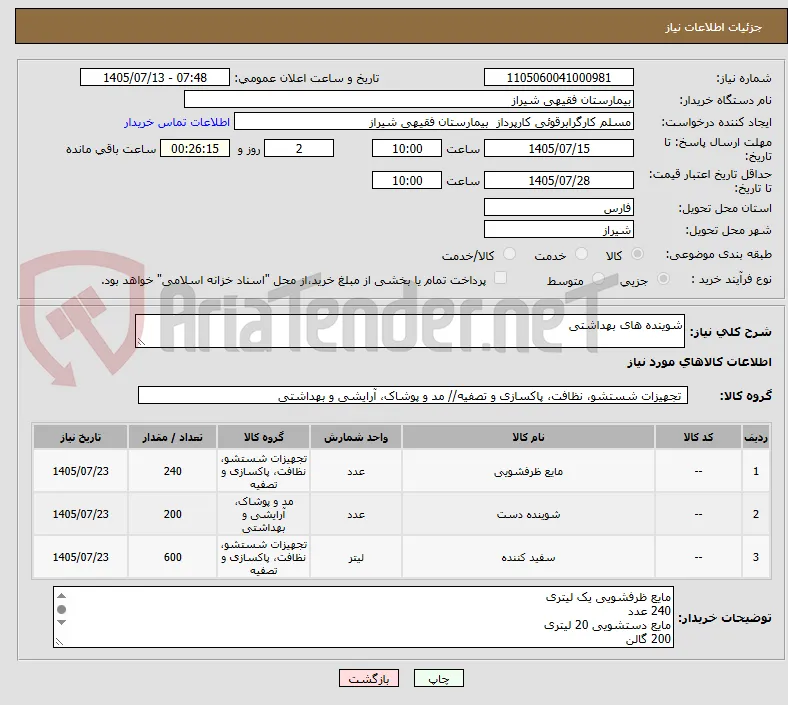
Task: Select the کالا/خدمت radio button
Action: coord(510,254)
